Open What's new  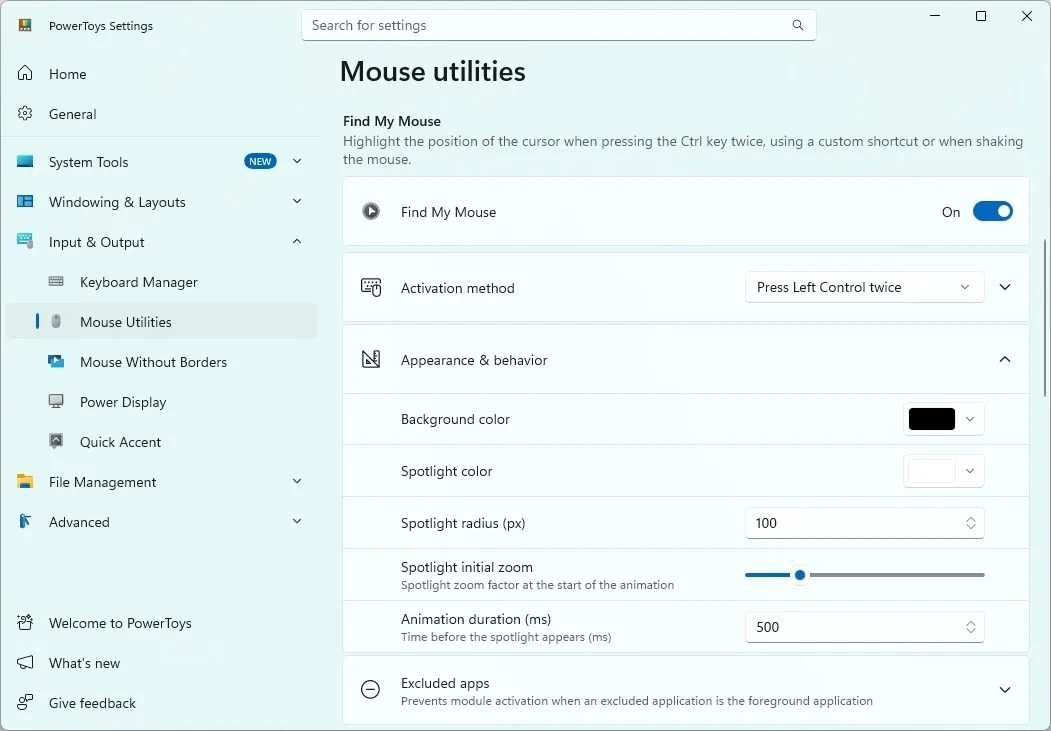[161, 663]
